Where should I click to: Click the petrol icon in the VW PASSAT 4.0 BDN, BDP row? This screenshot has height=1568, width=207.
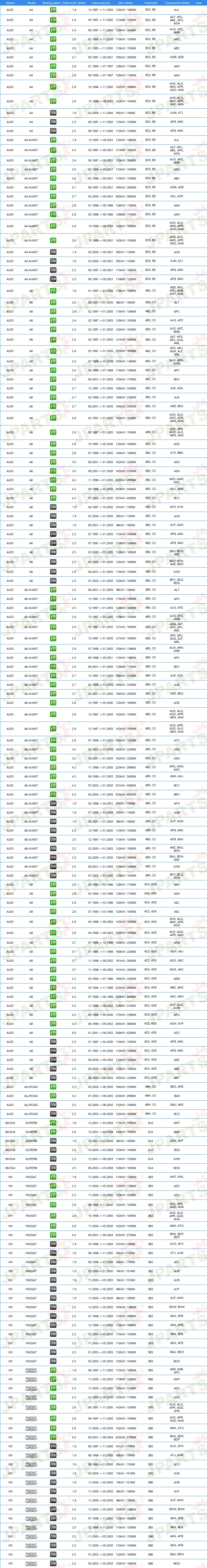pyautogui.click(x=53, y=1235)
